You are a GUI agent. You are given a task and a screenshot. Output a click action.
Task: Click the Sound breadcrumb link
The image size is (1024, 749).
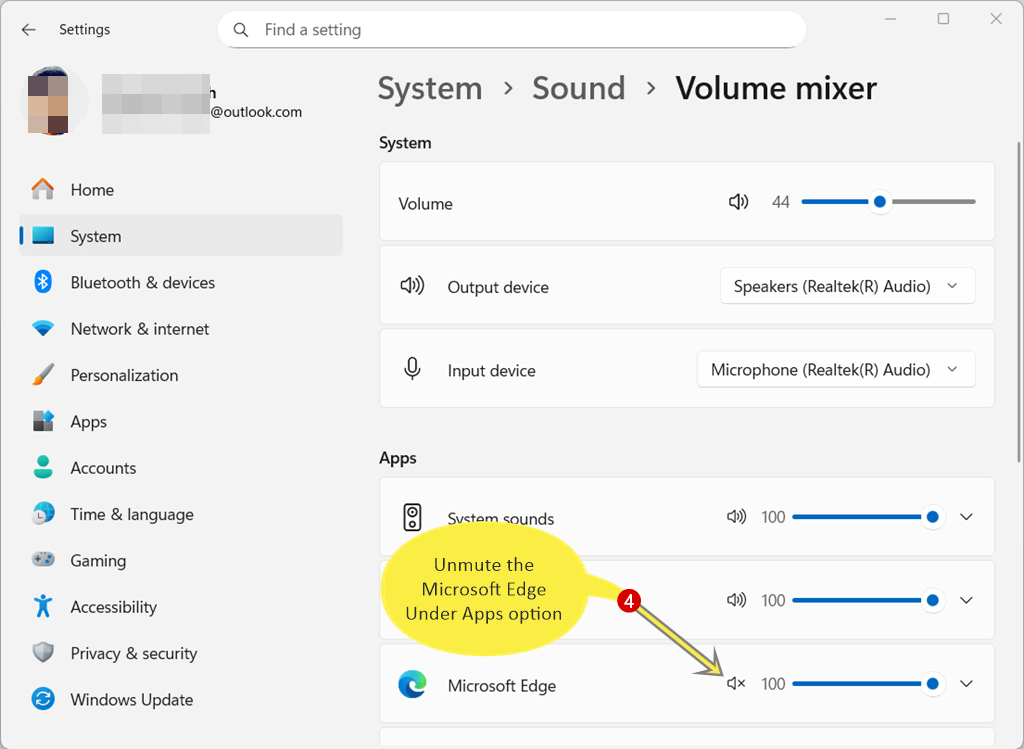click(x=579, y=88)
